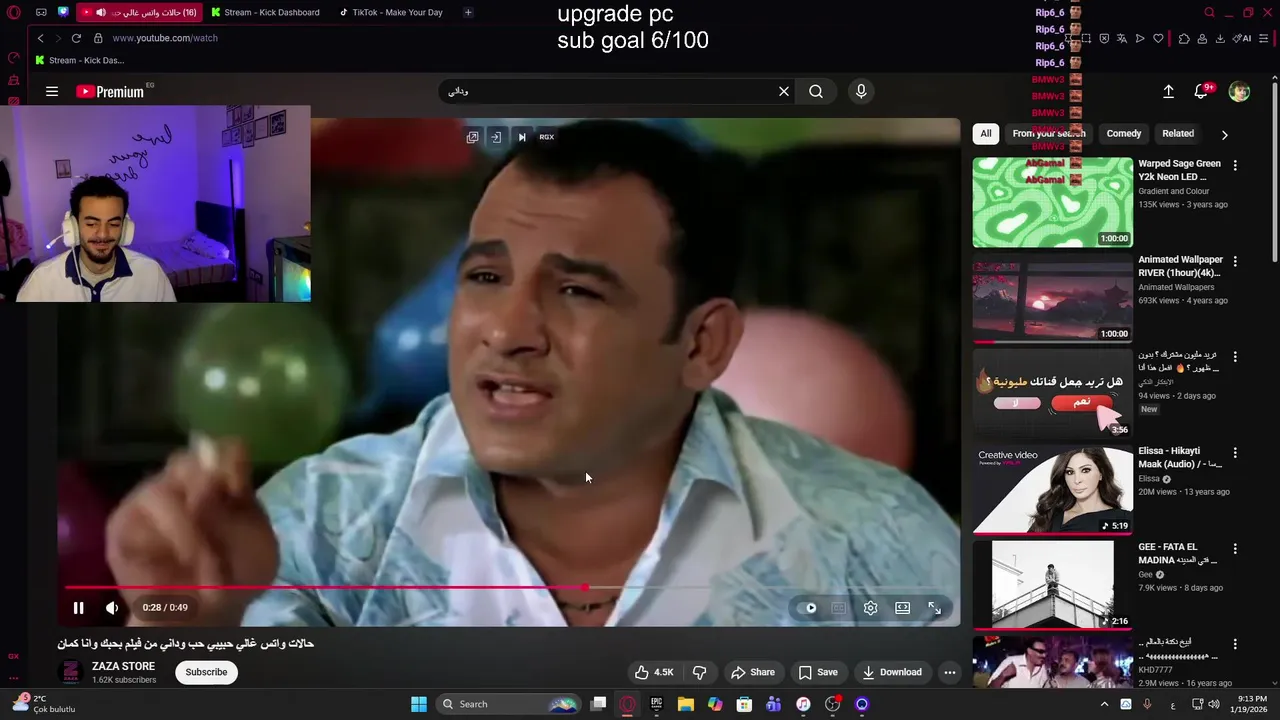Click the youtube.com address bar
Screen dimensions: 1280x720
tap(165, 38)
